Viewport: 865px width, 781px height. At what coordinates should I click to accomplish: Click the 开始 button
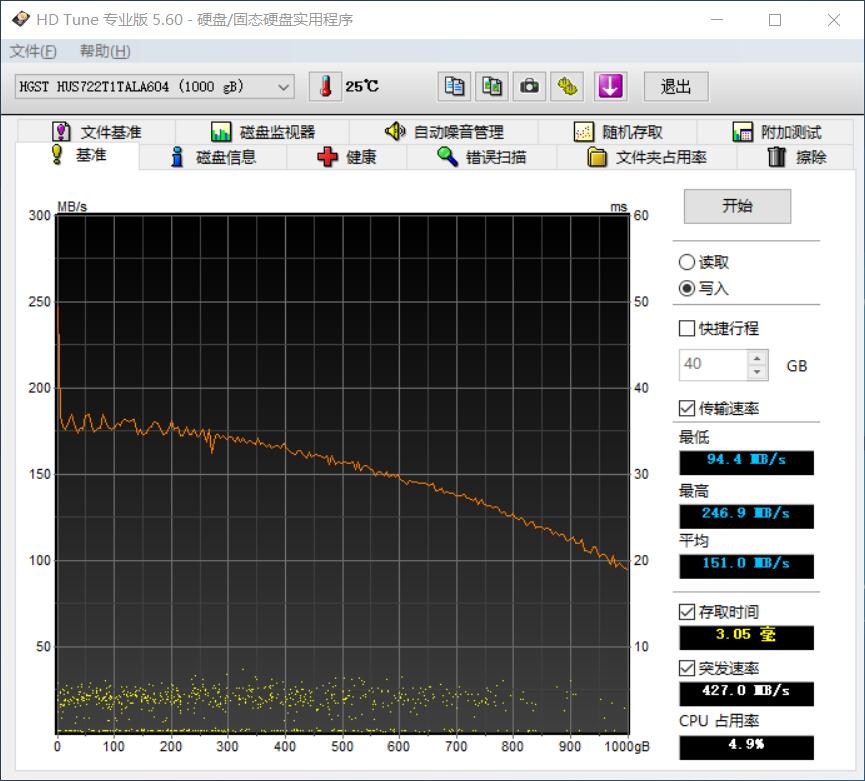point(738,206)
